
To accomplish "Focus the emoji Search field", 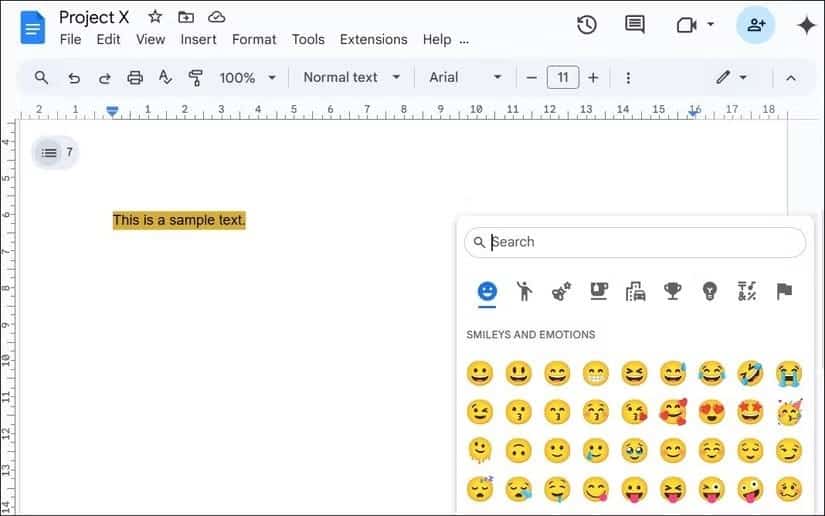I will click(635, 242).
